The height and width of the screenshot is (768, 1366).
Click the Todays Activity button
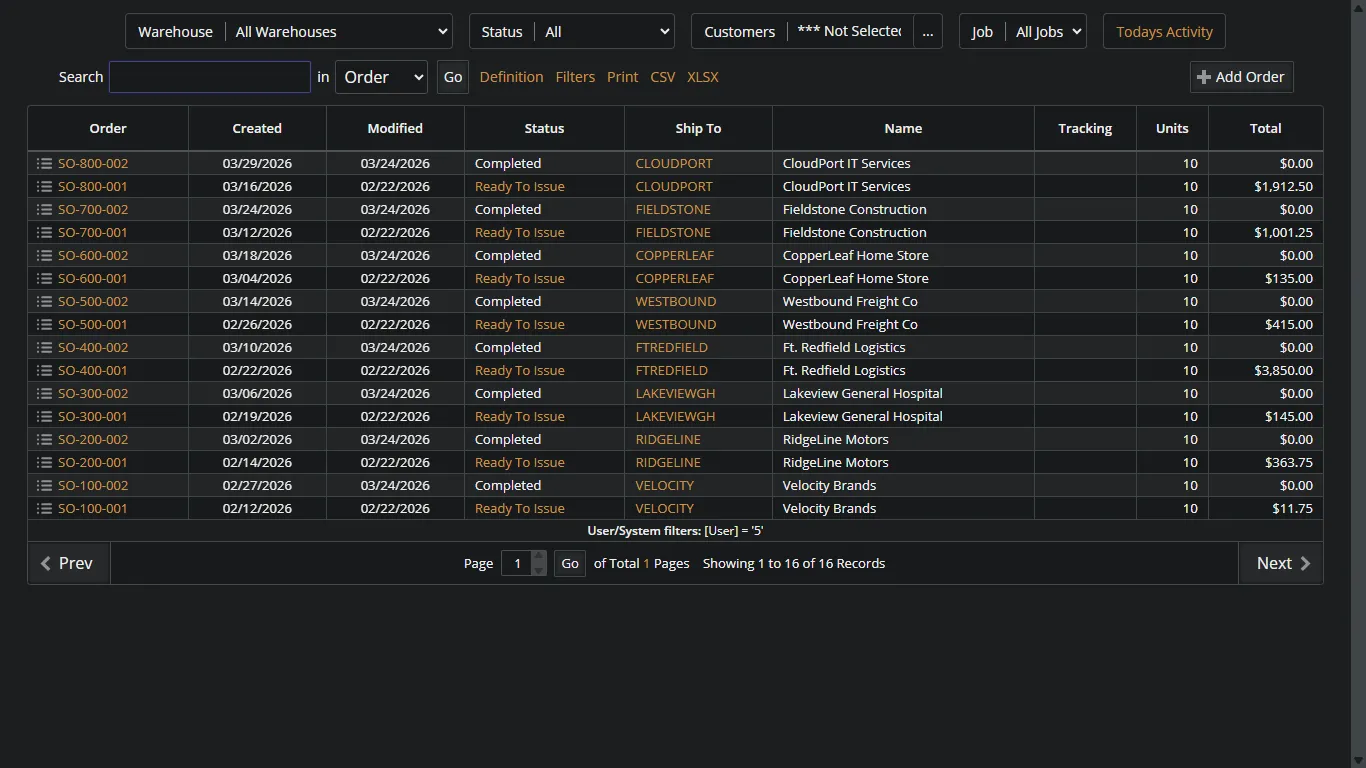click(1164, 32)
